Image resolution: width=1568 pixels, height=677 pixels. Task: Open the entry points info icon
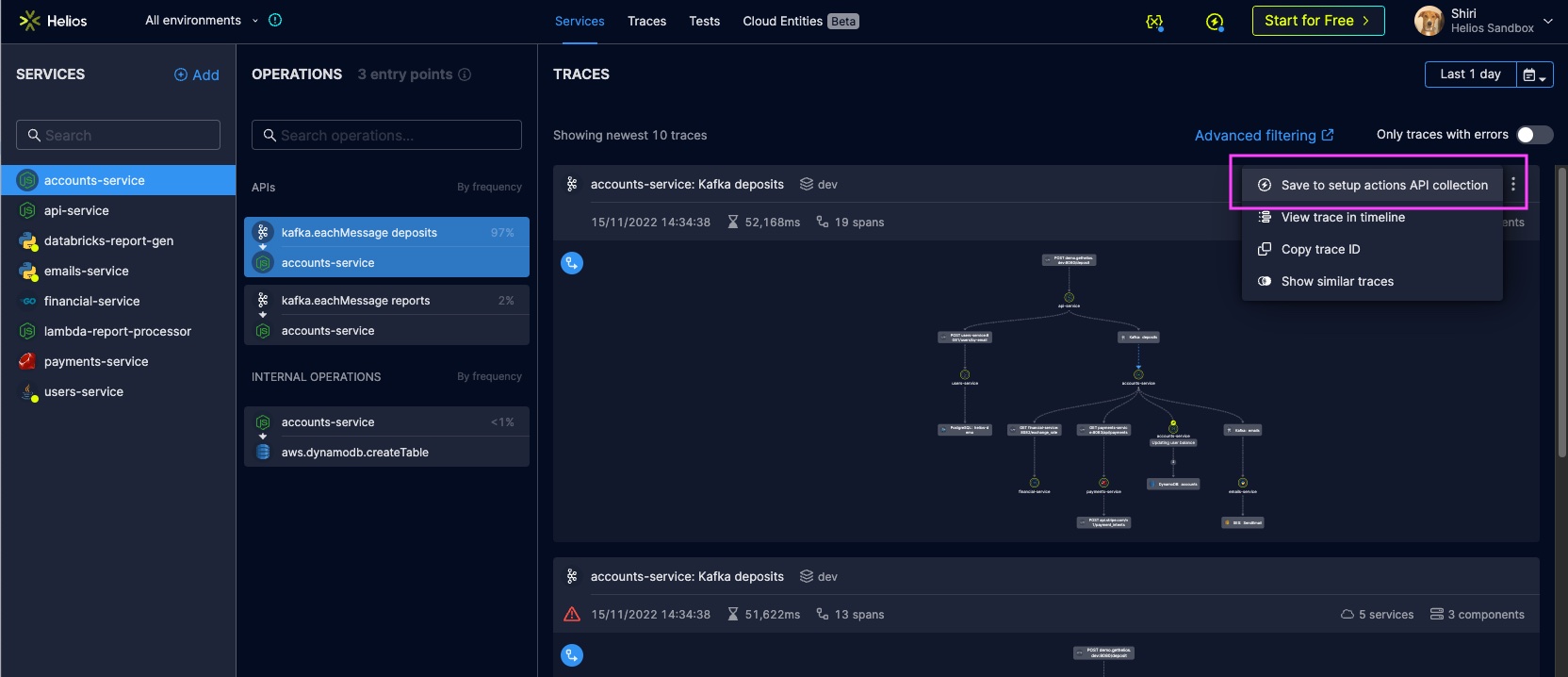(x=465, y=74)
